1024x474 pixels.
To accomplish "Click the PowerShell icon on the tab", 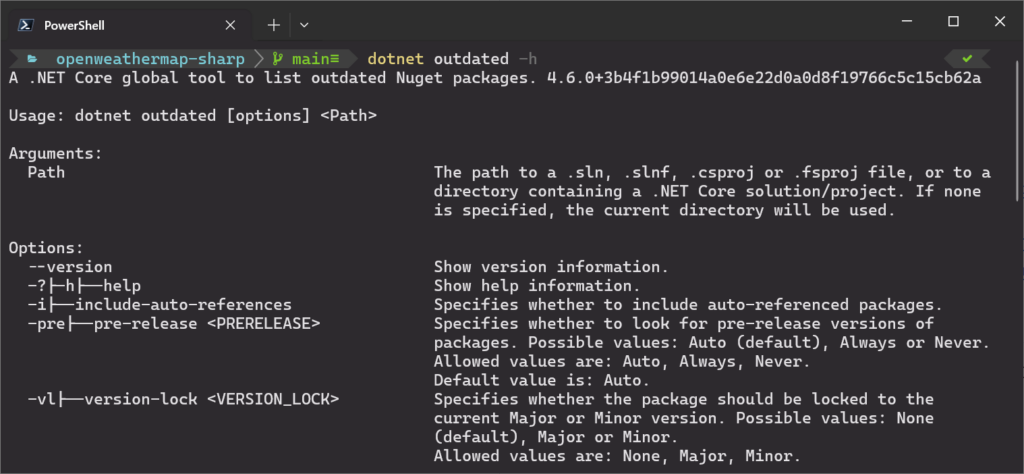I will click(26, 24).
